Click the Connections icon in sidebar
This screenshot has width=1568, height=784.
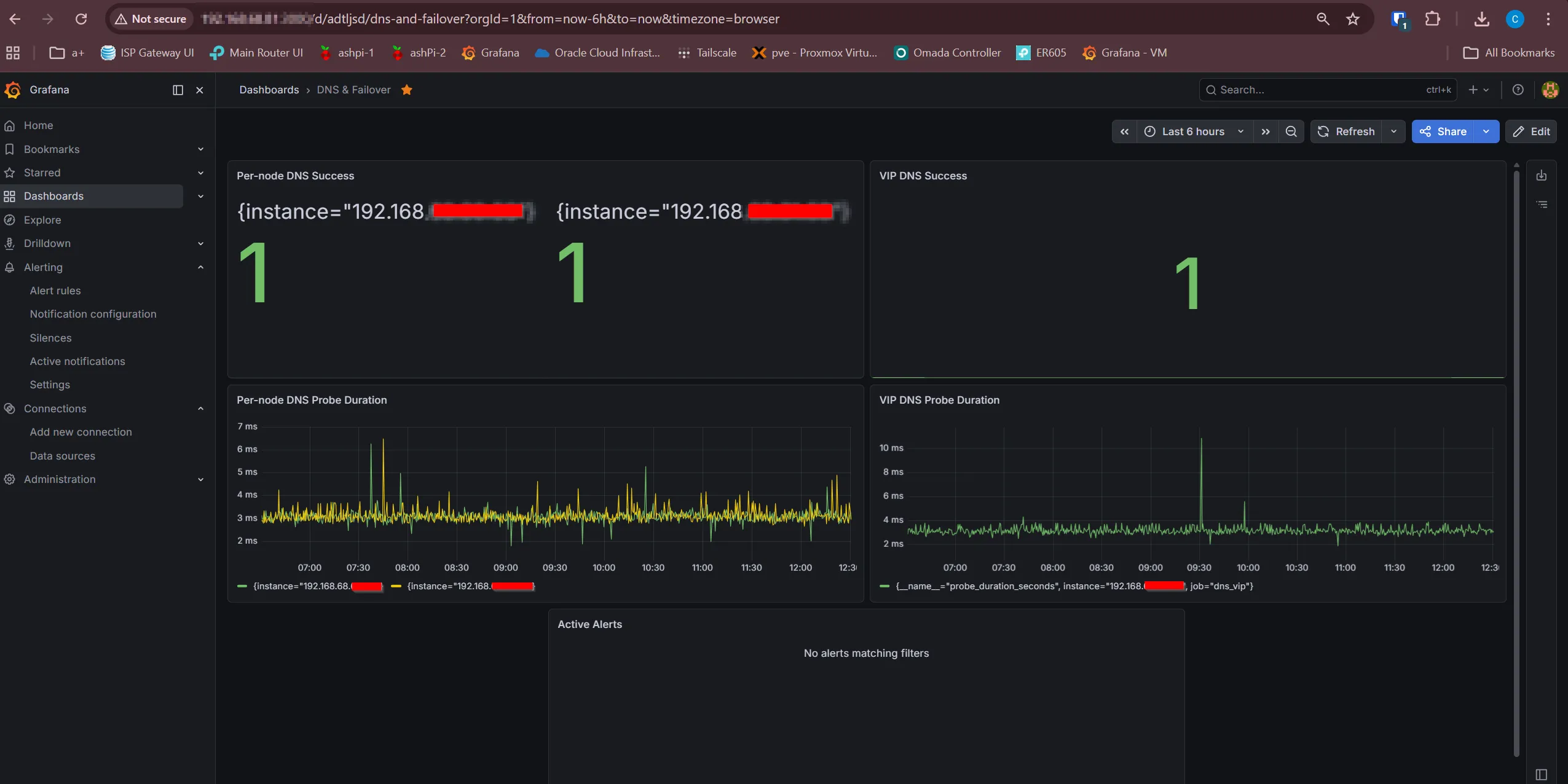pyautogui.click(x=9, y=409)
